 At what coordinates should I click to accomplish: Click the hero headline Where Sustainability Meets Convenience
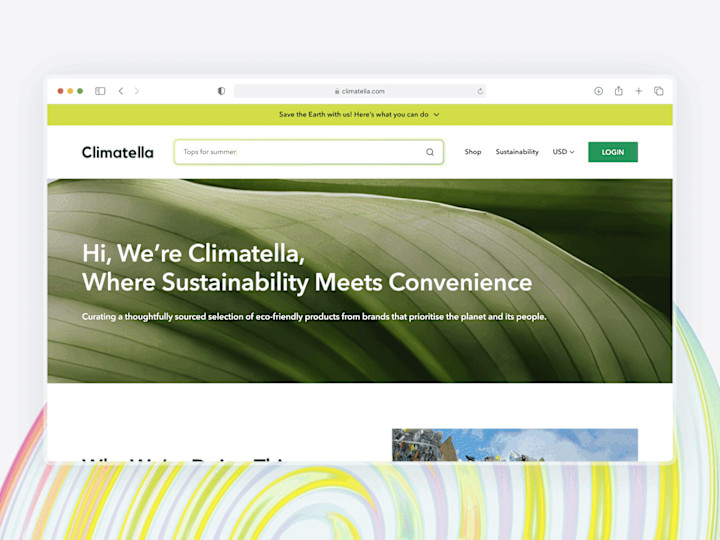pyautogui.click(x=307, y=282)
